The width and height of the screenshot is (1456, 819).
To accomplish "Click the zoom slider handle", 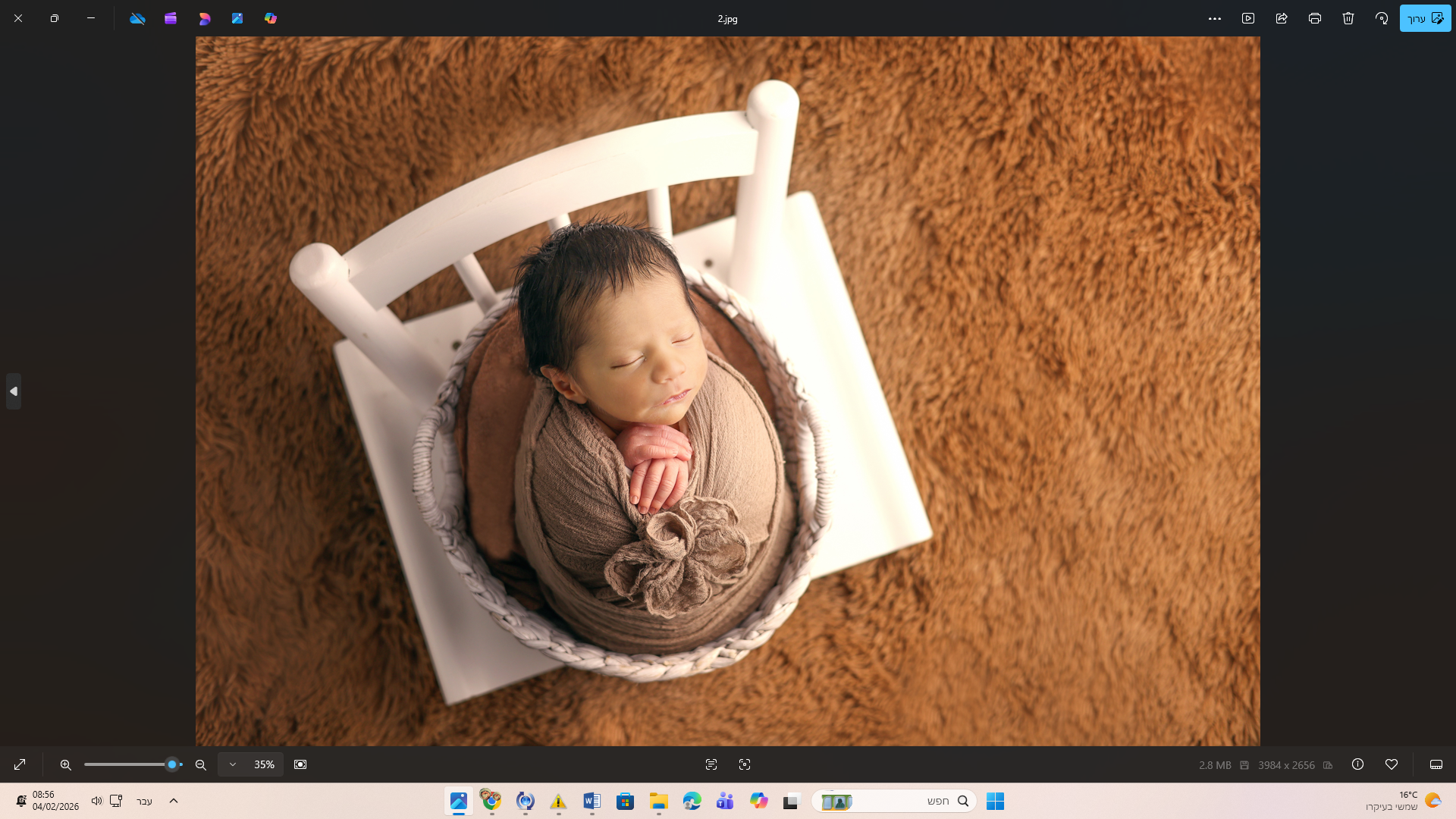I will [172, 764].
